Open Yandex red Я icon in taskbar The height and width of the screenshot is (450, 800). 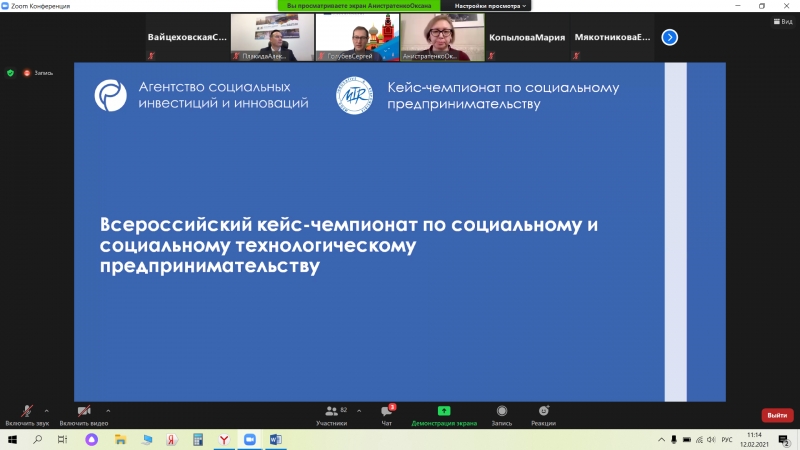[172, 439]
